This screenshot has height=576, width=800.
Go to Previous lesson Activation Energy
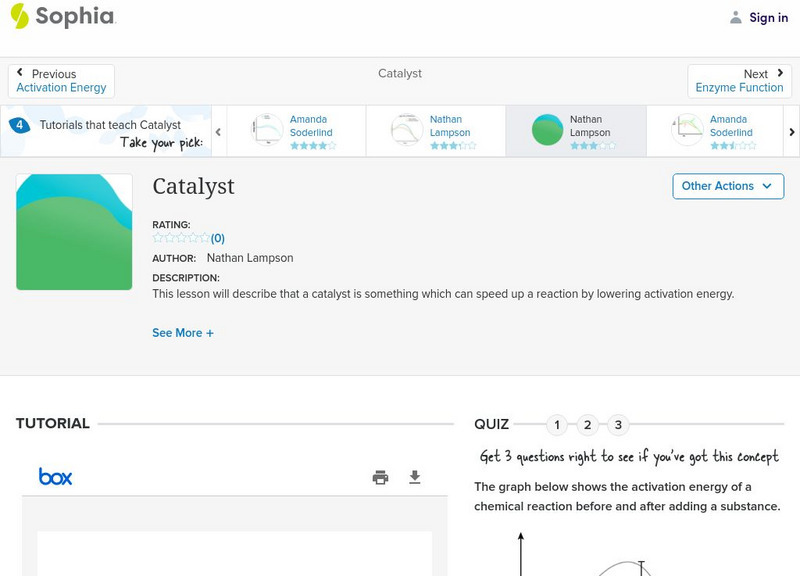(61, 81)
